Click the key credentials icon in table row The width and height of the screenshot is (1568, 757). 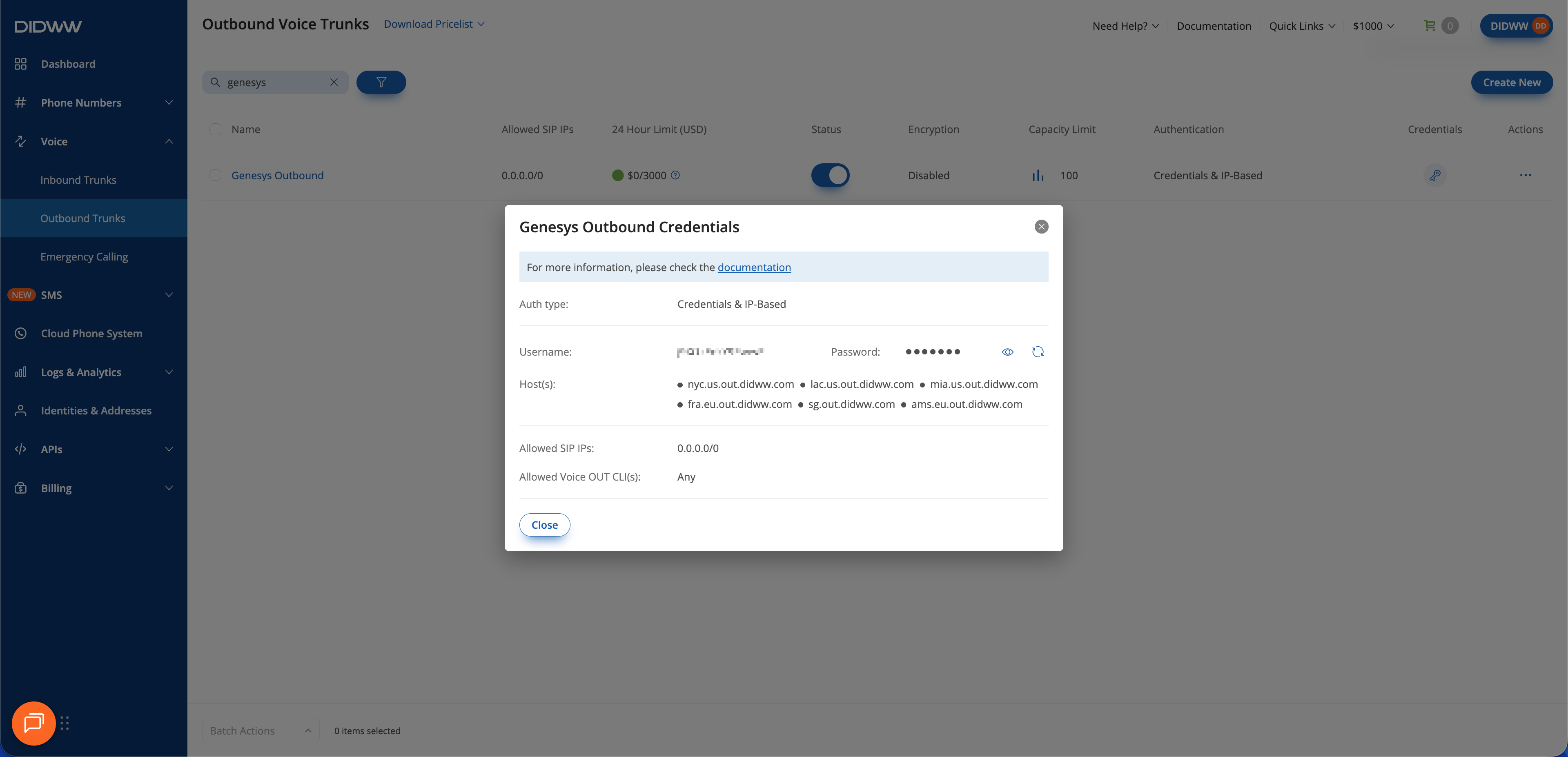pyautogui.click(x=1435, y=175)
